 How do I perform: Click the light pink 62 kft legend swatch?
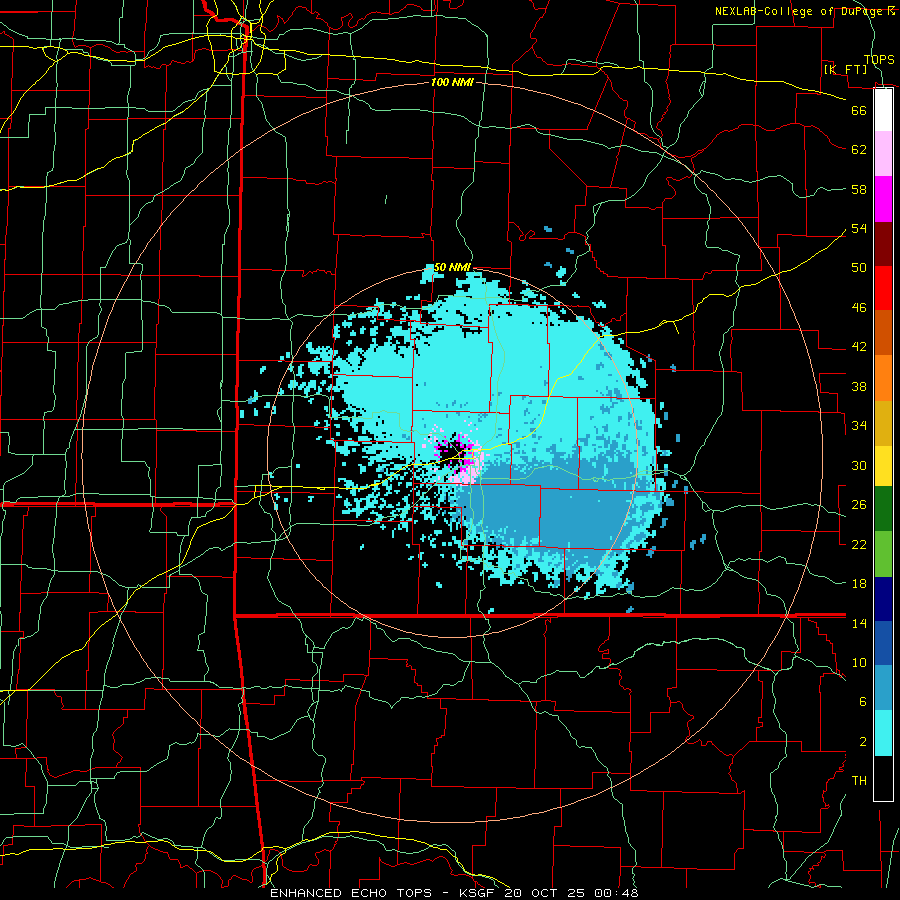883,153
